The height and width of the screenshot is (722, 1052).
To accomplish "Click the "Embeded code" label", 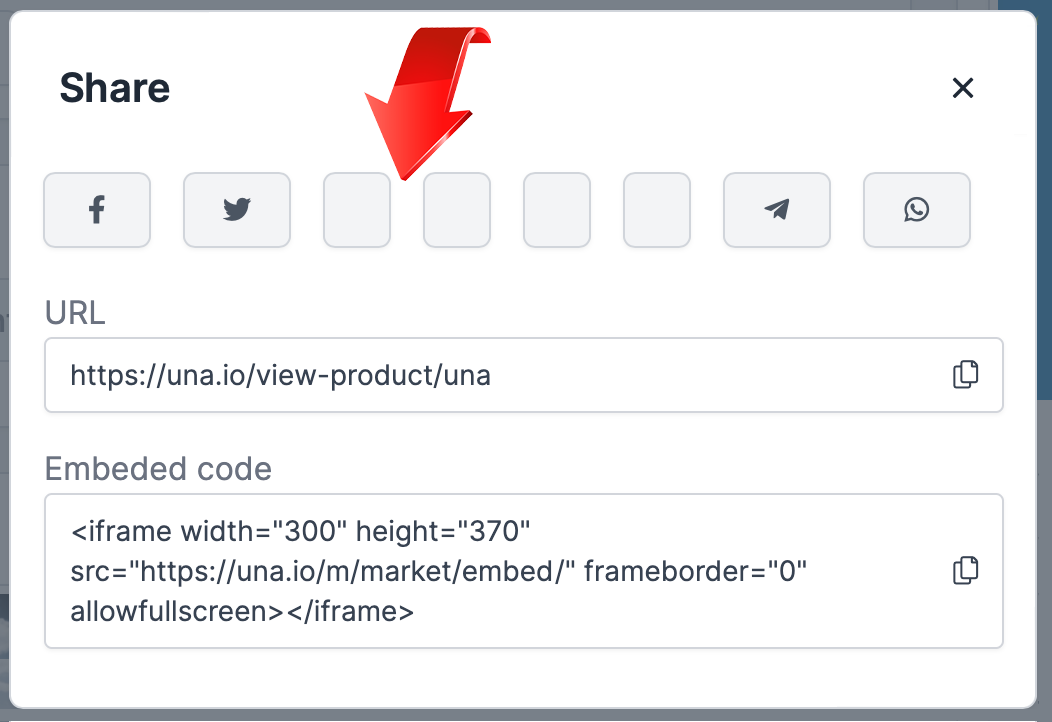I will (x=158, y=468).
